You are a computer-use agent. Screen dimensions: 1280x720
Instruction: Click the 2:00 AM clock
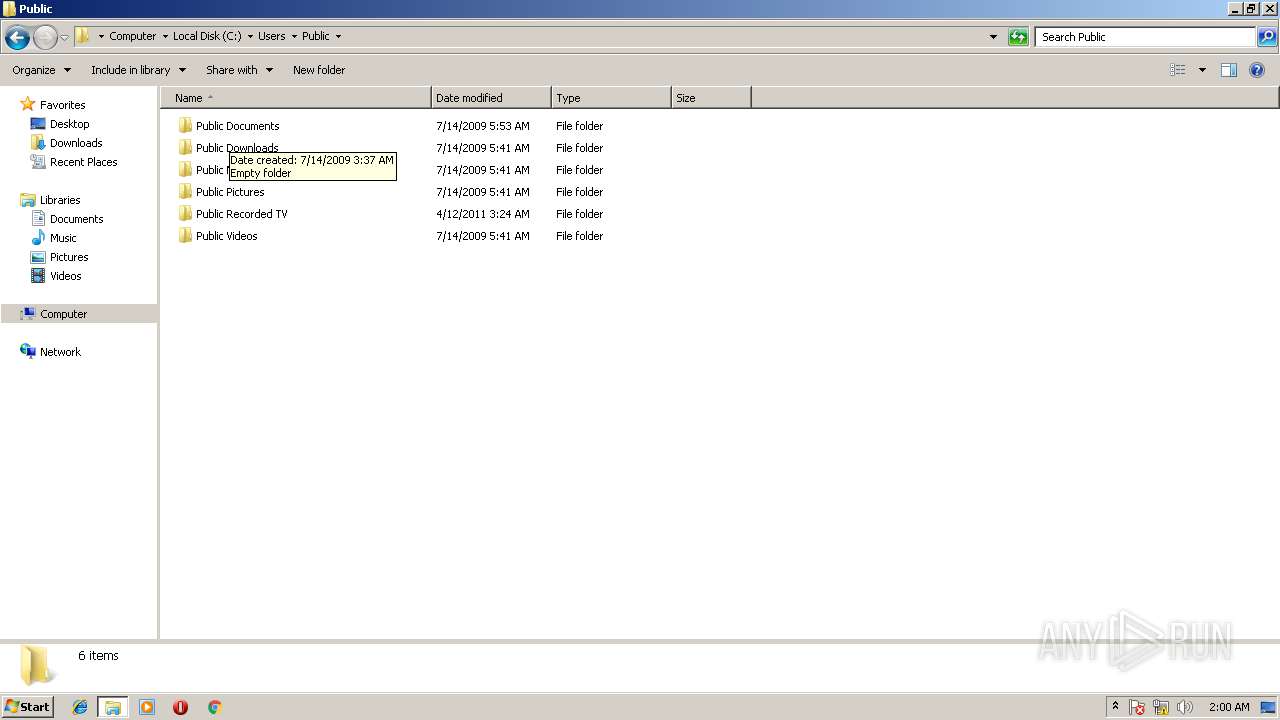click(1229, 707)
